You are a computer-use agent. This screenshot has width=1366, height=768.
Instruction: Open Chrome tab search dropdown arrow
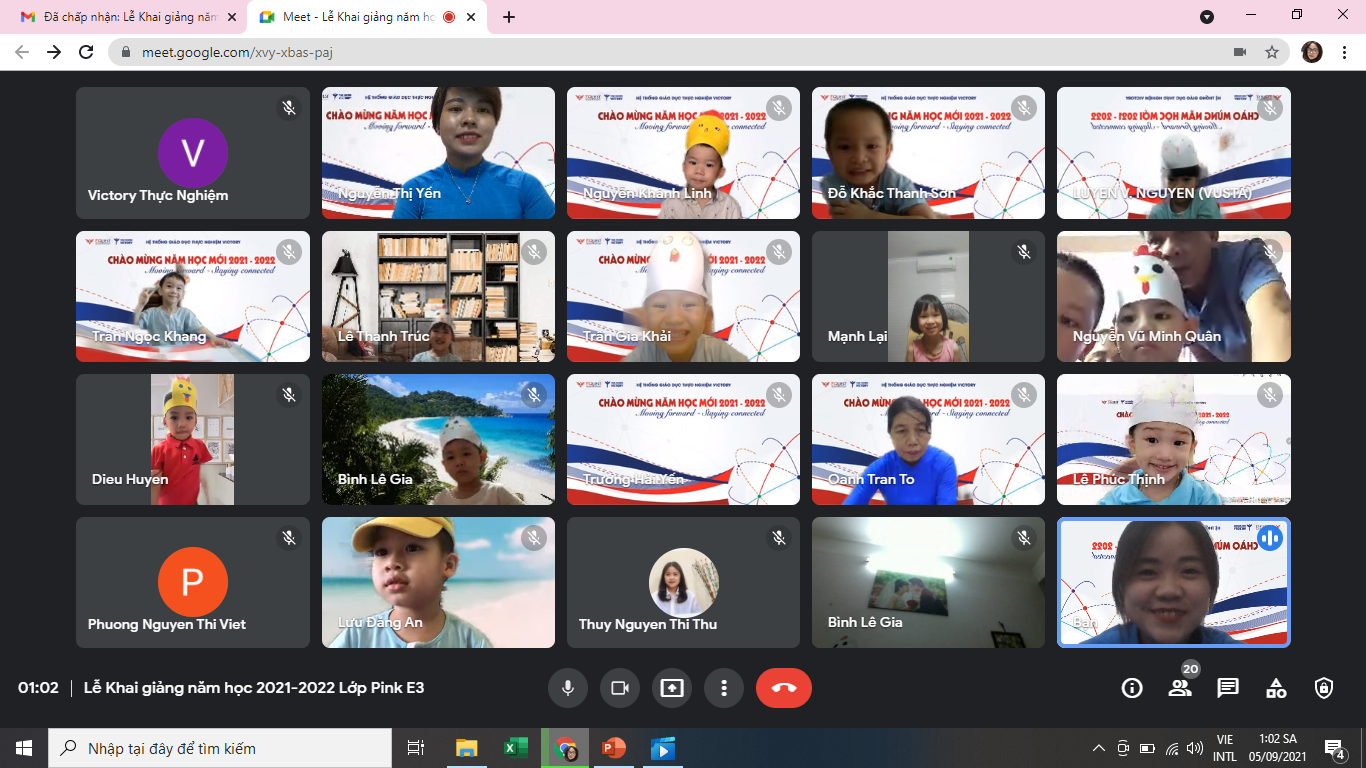tap(1207, 17)
